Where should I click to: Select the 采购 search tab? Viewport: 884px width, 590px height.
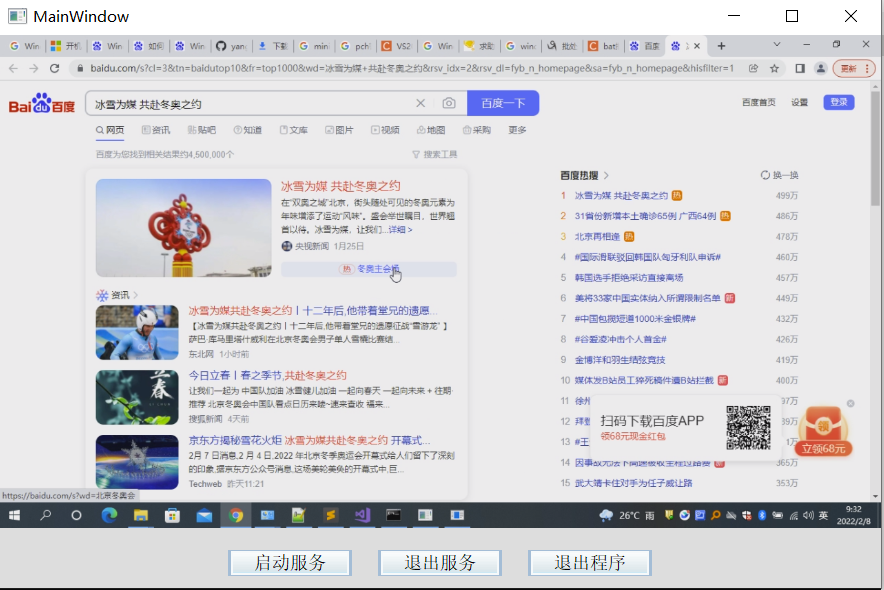pyautogui.click(x=477, y=130)
